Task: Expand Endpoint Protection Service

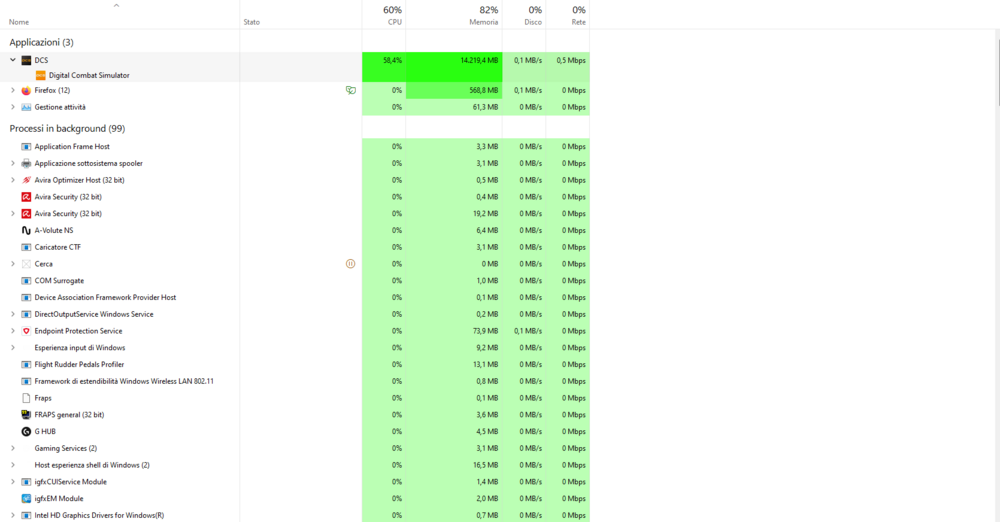Action: click(x=13, y=331)
